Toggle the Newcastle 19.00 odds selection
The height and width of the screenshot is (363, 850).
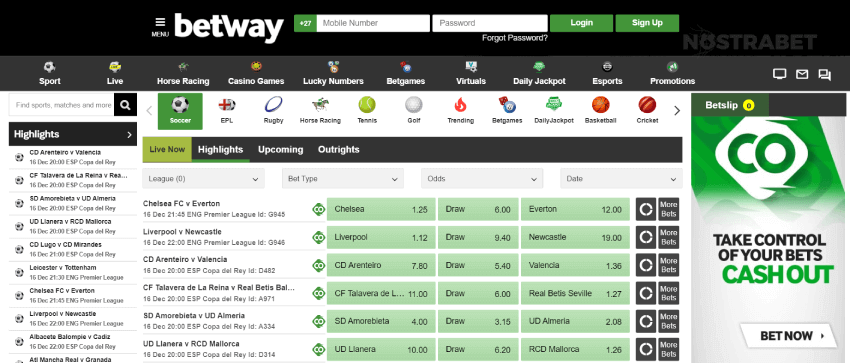[x=575, y=237]
